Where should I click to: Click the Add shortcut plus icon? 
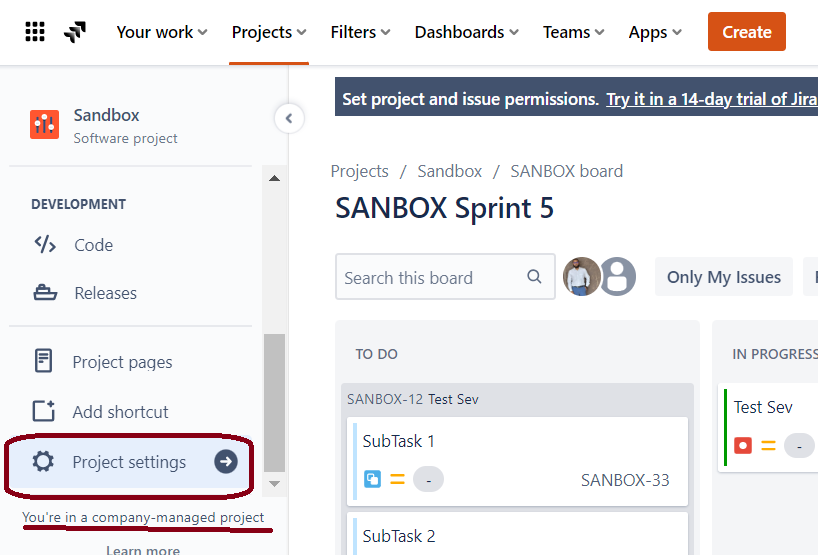pyautogui.click(x=44, y=411)
